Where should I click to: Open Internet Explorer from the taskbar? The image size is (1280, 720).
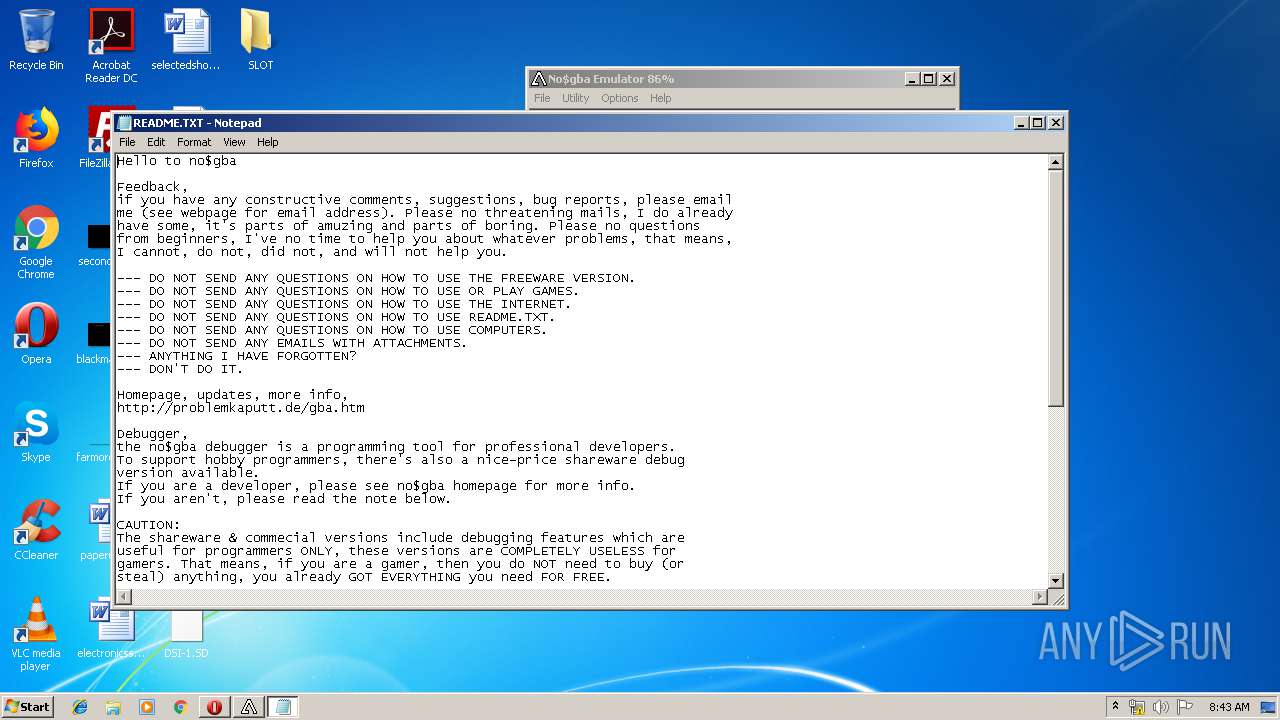(80, 707)
